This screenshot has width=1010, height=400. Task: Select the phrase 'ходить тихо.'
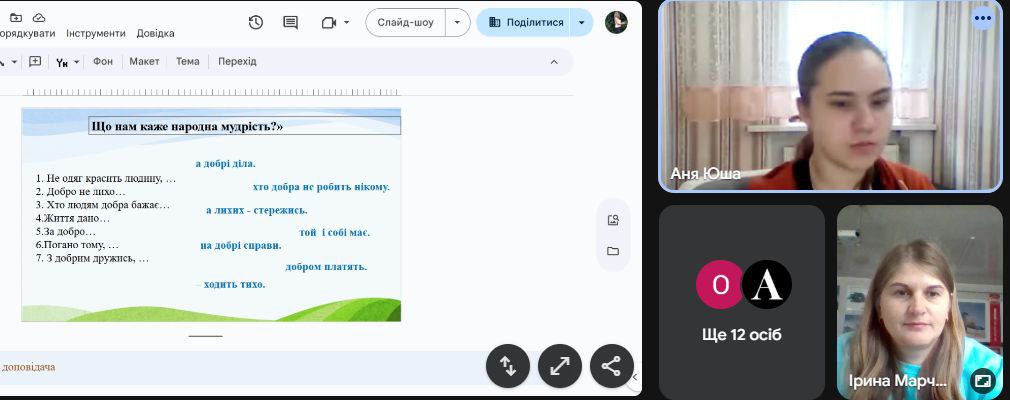(234, 284)
